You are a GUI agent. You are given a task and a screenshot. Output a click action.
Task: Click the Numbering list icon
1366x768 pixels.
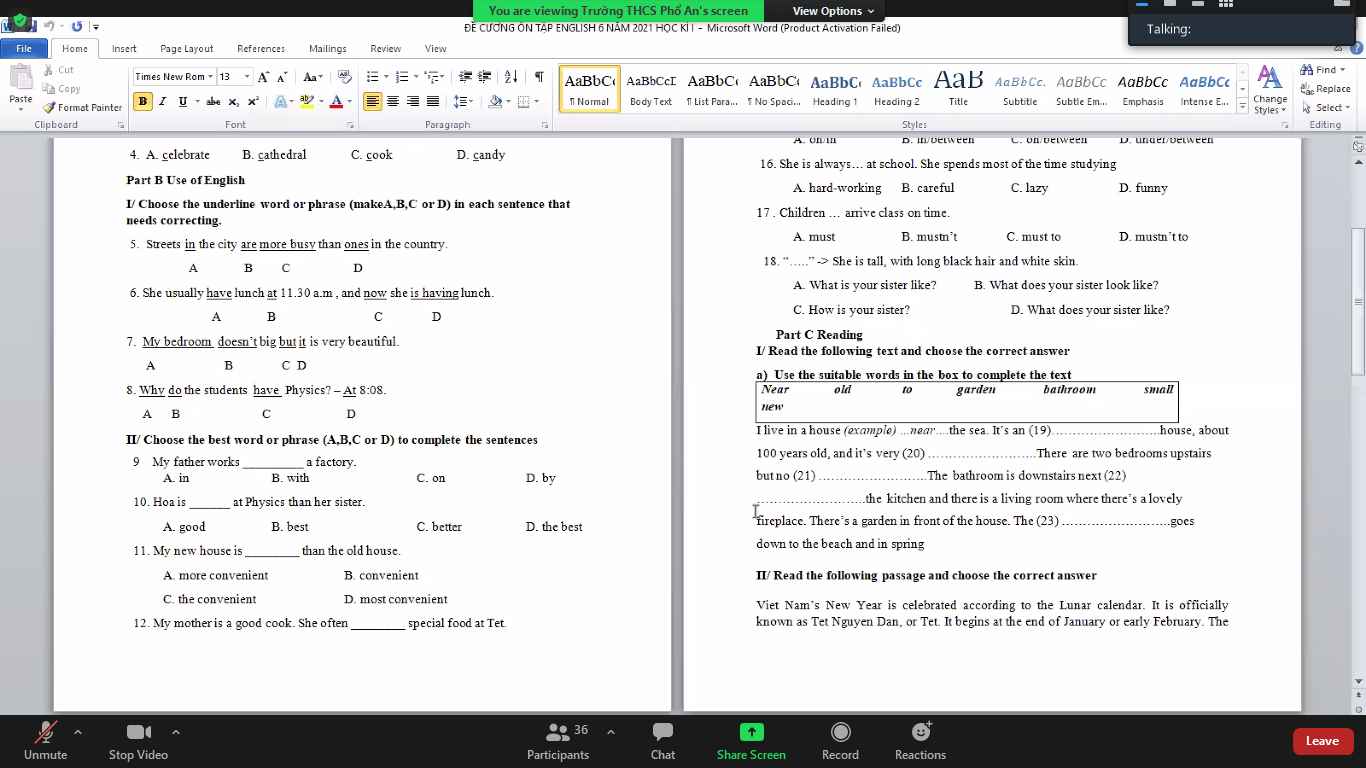click(x=402, y=77)
